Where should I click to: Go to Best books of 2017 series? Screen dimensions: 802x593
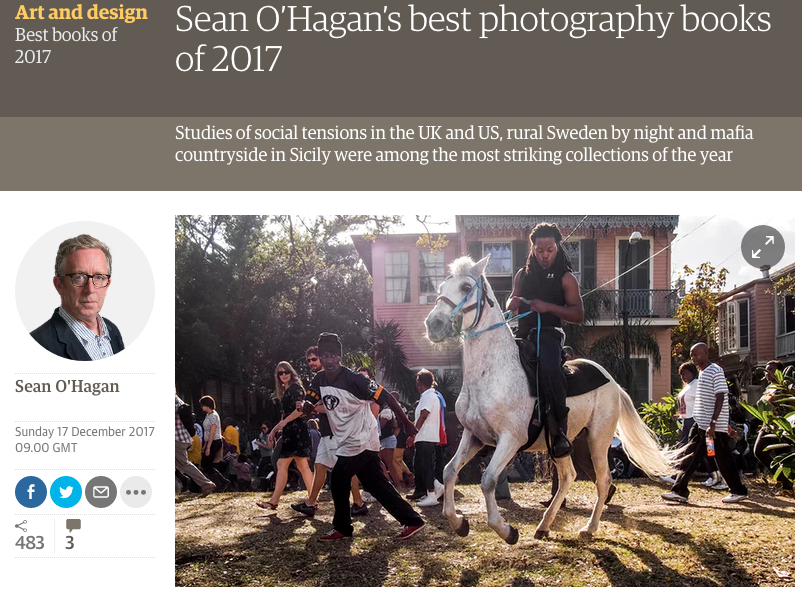point(65,46)
